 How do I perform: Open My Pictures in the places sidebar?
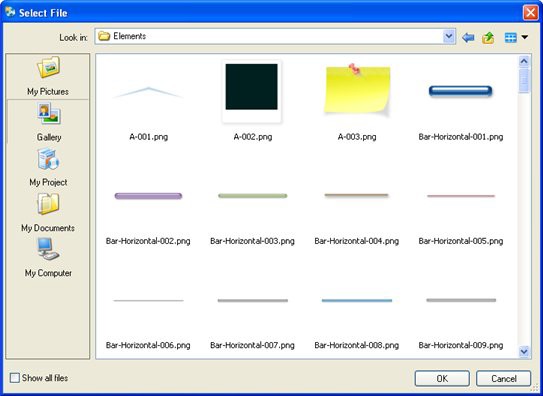pyautogui.click(x=48, y=76)
